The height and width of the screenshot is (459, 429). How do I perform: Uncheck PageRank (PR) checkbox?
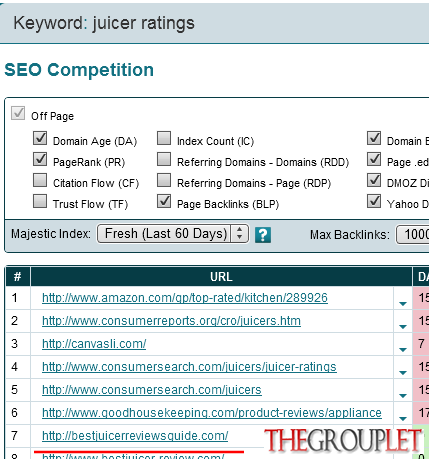tap(40, 159)
